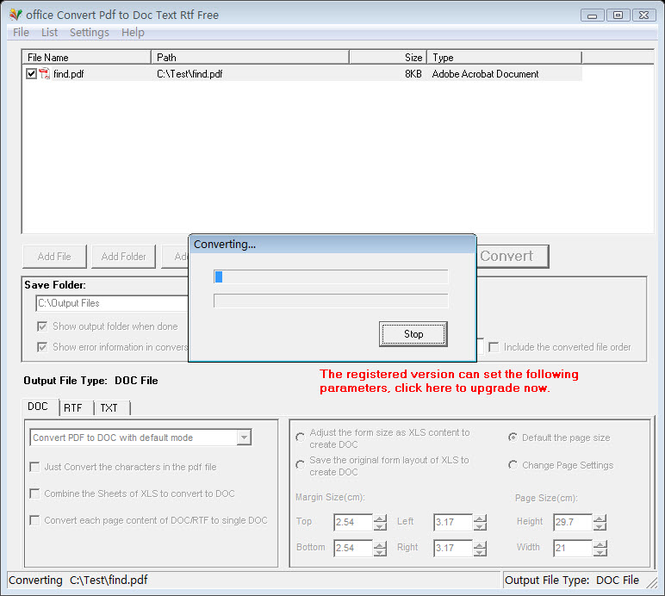Viewport: 665px width, 596px height.
Task: Decrease the Left margin value
Action: click(x=480, y=526)
